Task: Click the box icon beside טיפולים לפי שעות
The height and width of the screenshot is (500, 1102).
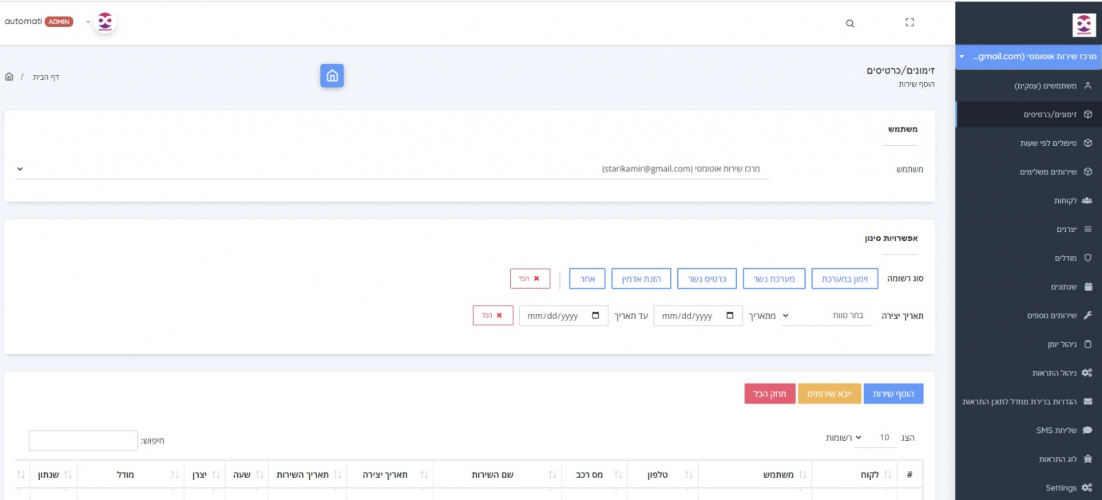Action: (x=1088, y=143)
